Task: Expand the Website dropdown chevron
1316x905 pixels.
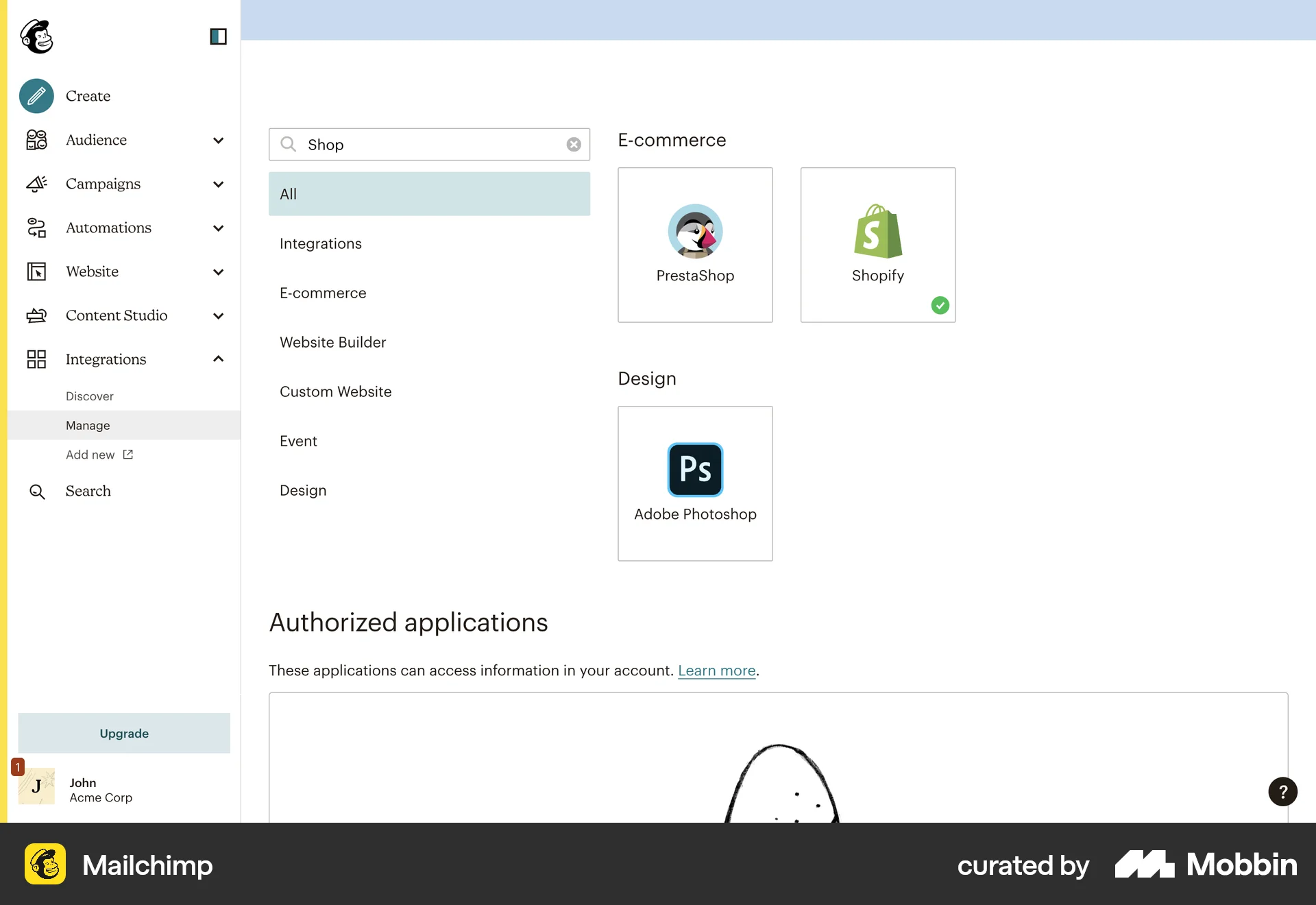Action: 218,272
